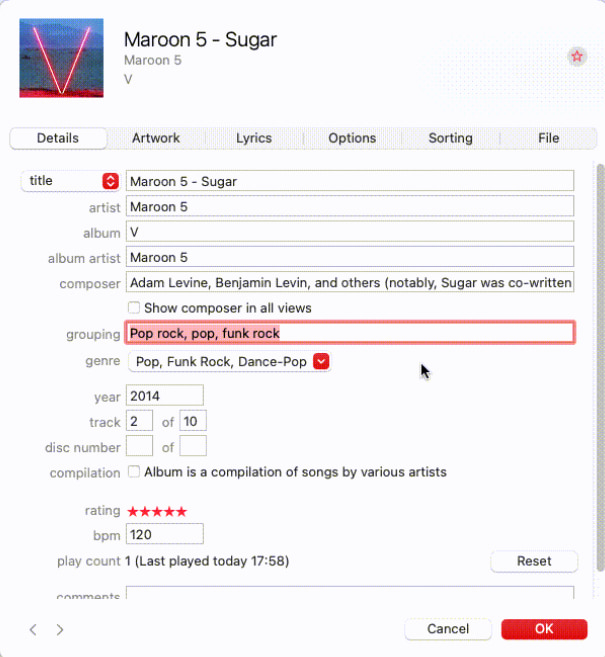605x657 pixels.
Task: Click the album artist input field
Action: point(350,257)
